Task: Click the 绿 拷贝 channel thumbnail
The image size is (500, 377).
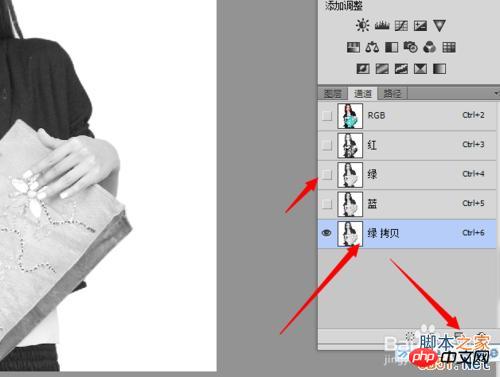Action: 350,233
